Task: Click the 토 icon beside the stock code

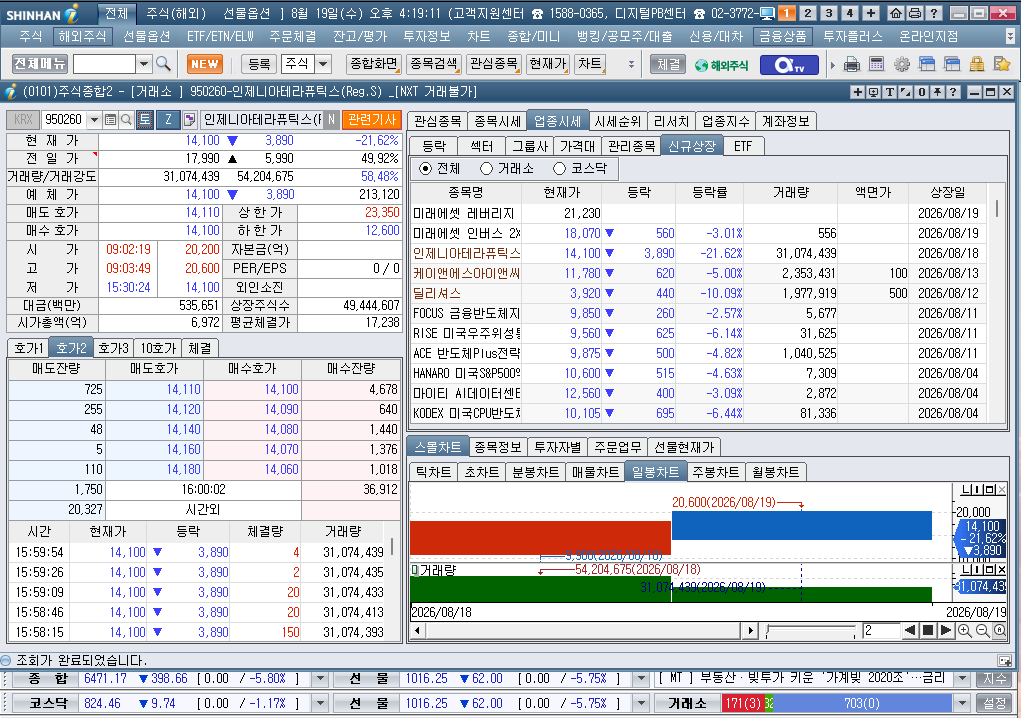Action: click(145, 119)
